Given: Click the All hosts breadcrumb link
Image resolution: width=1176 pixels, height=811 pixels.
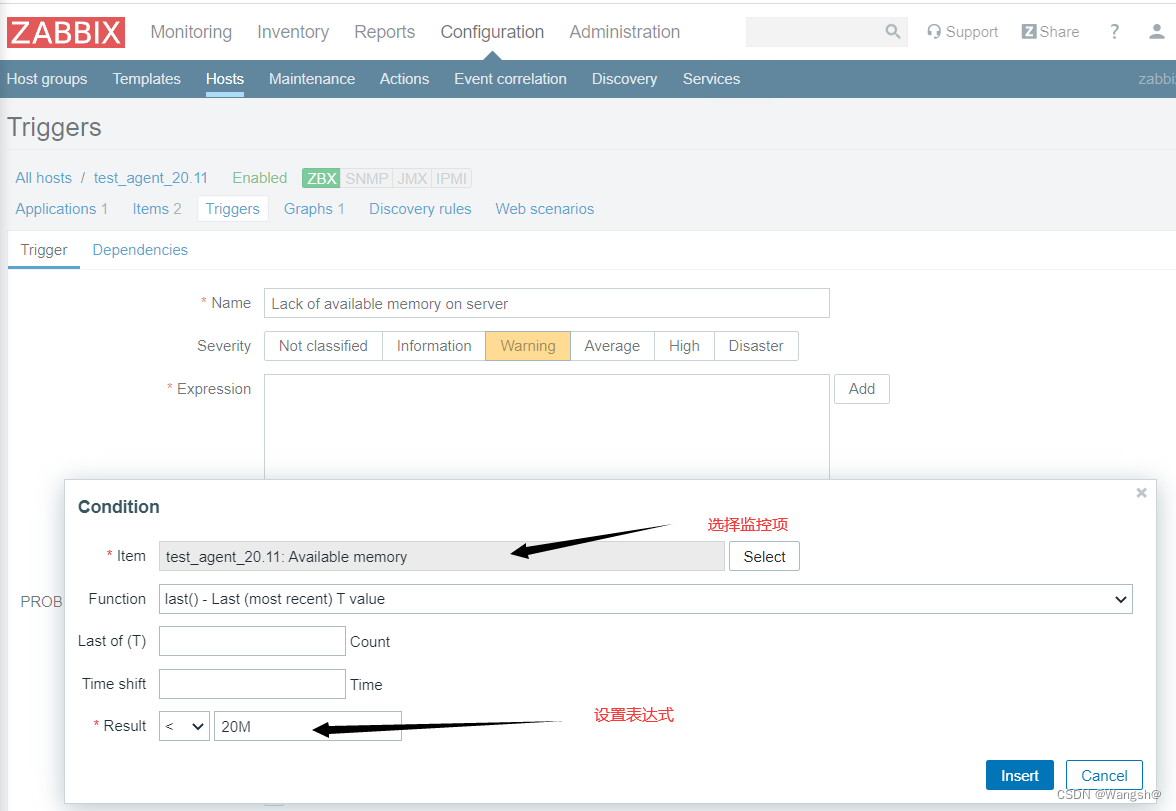Looking at the screenshot, I should (x=44, y=178).
